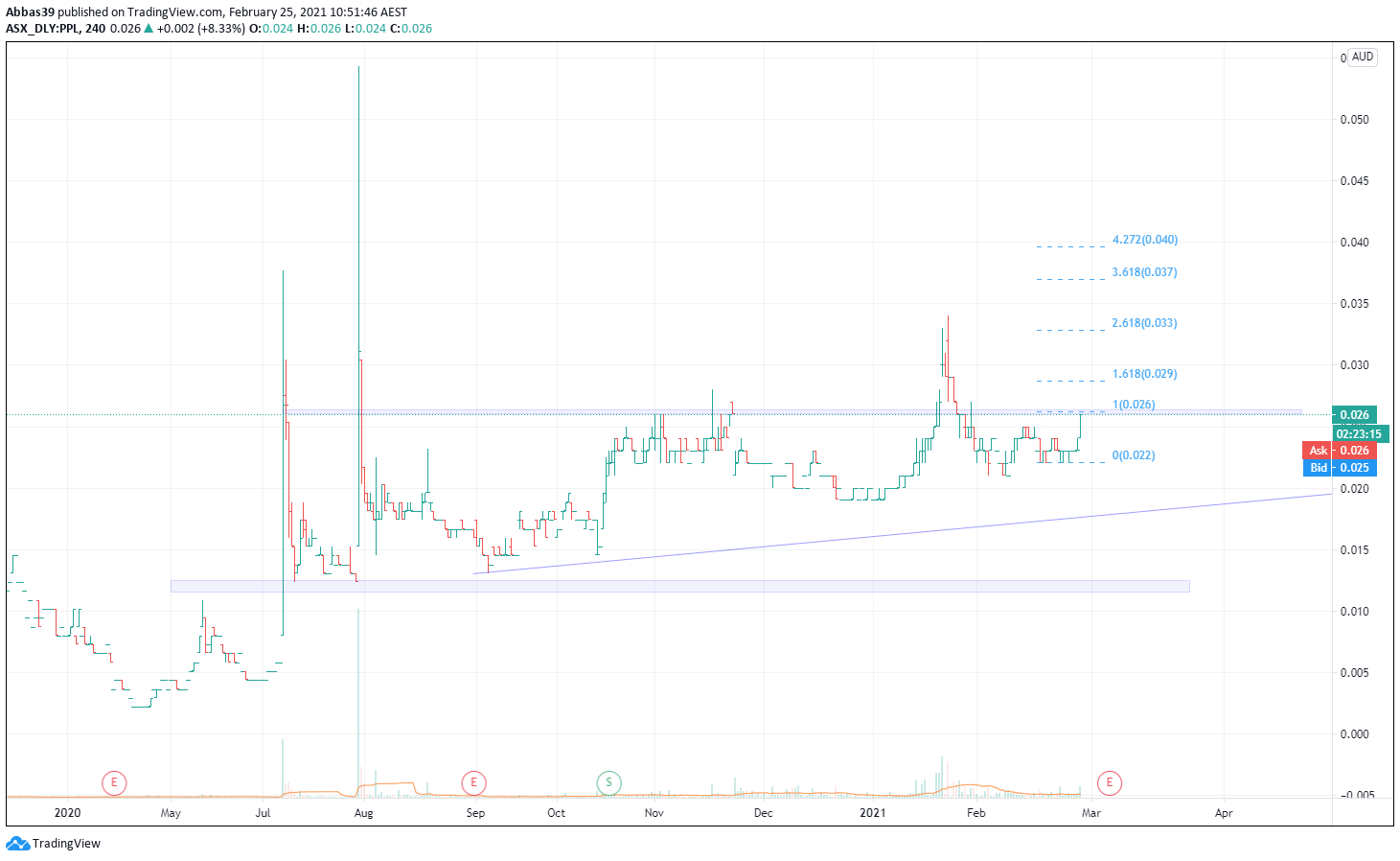The width and height of the screenshot is (1400, 861).
Task: Click the Jul time axis label
Action: (x=263, y=813)
